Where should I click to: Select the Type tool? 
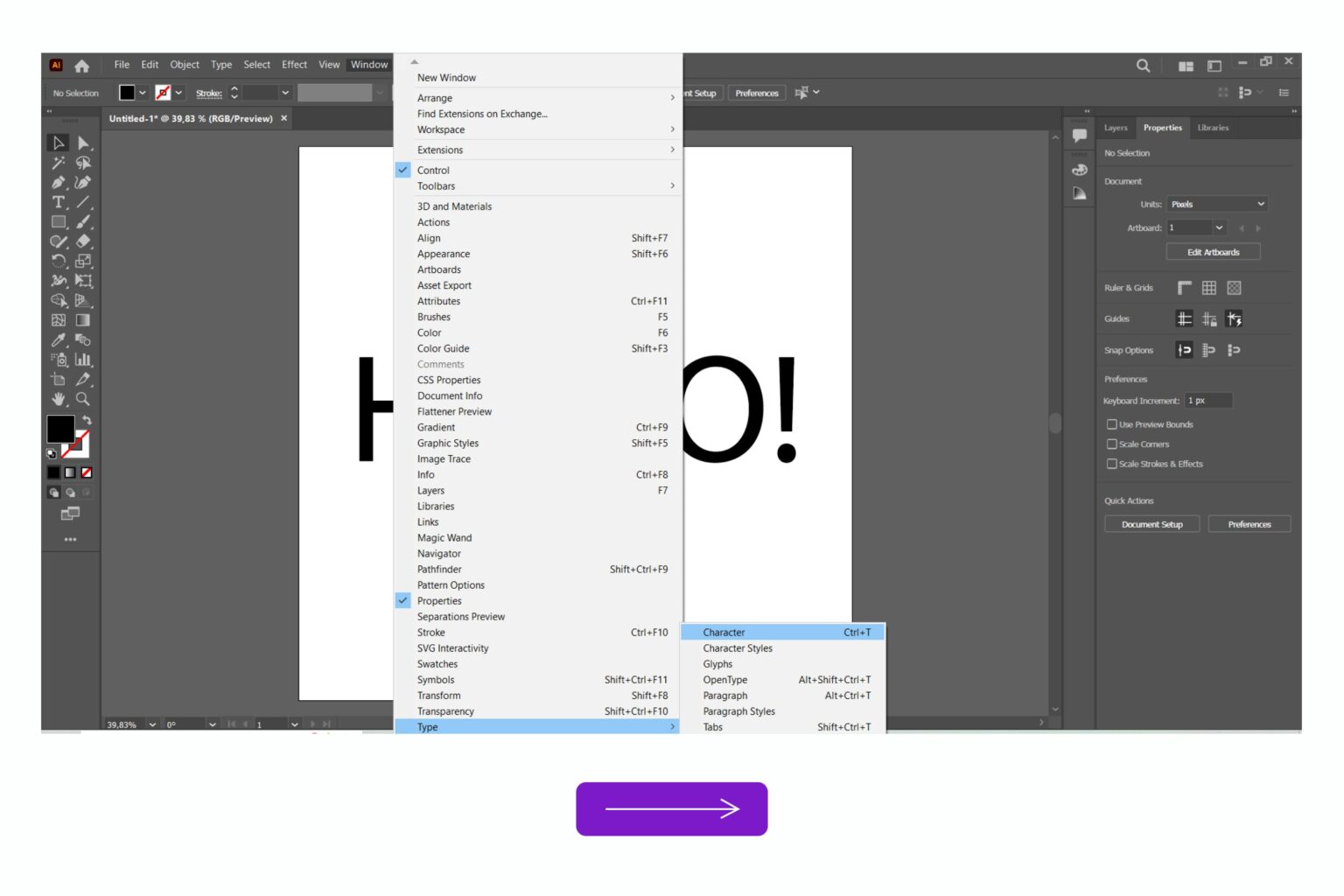pos(58,200)
